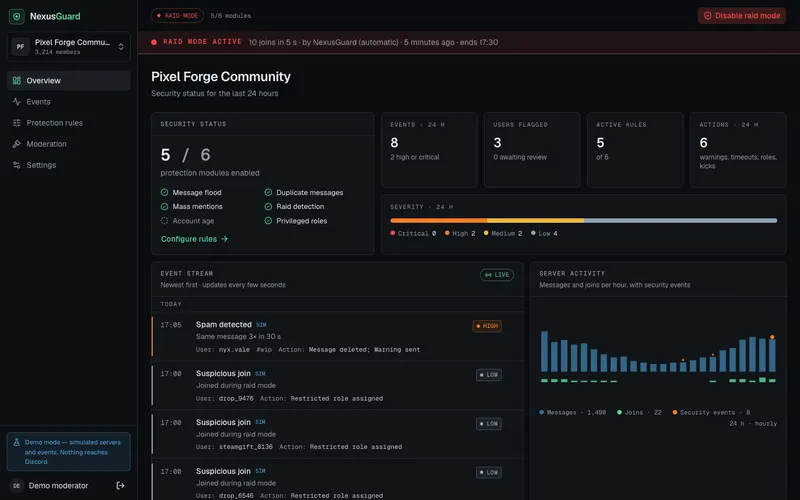
Task: Click the 24 h hourly label under chart
Action: tap(753, 423)
